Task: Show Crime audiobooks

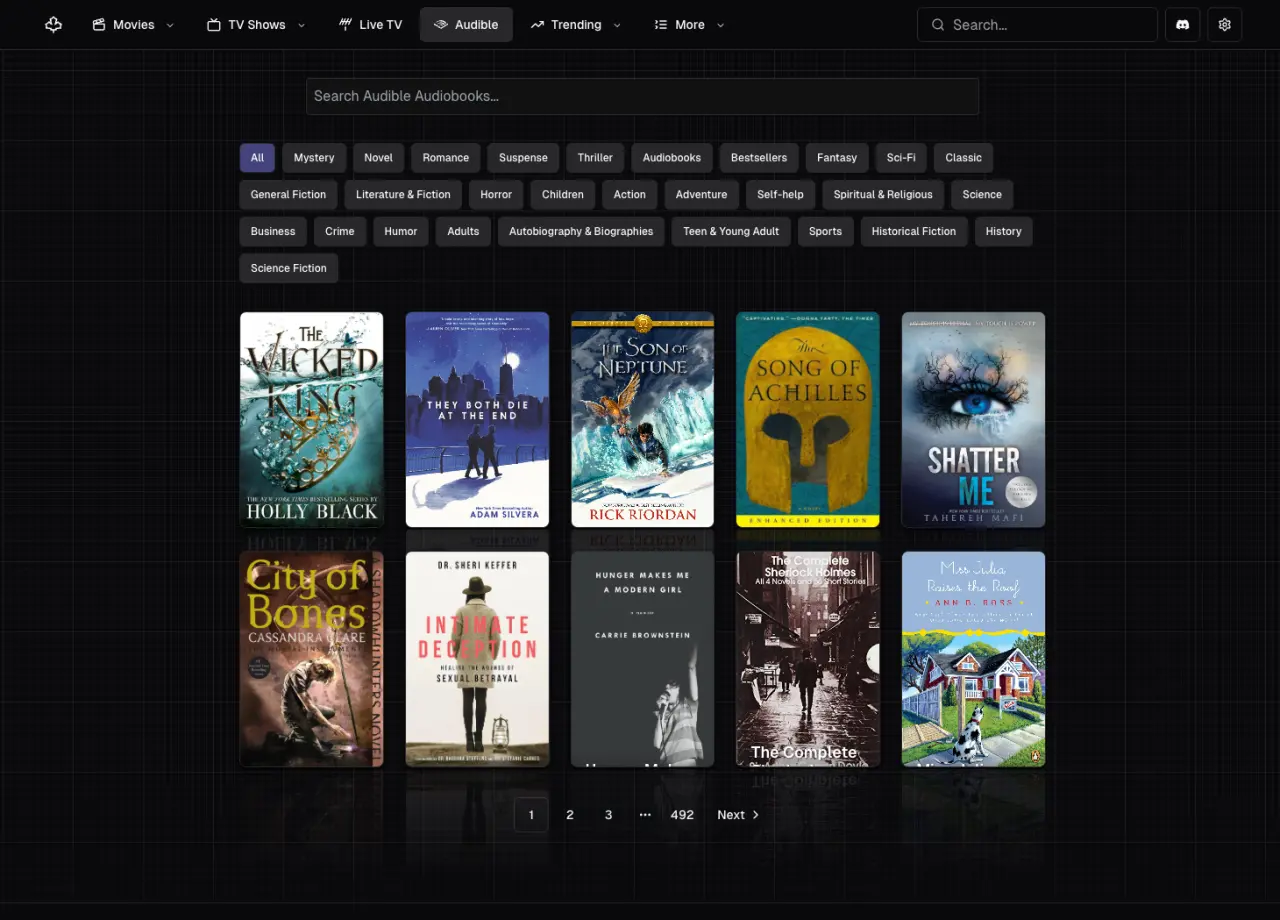Action: (x=340, y=232)
